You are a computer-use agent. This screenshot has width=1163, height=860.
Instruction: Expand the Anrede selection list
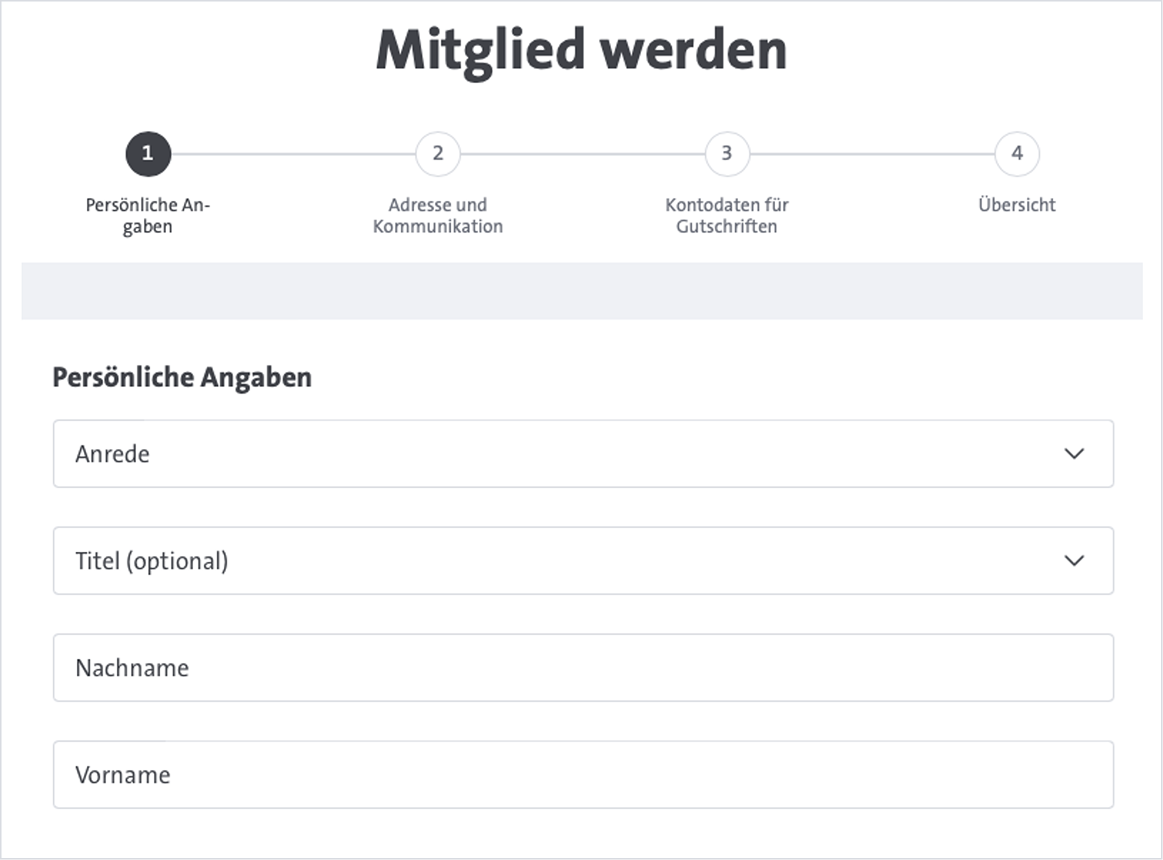(583, 454)
